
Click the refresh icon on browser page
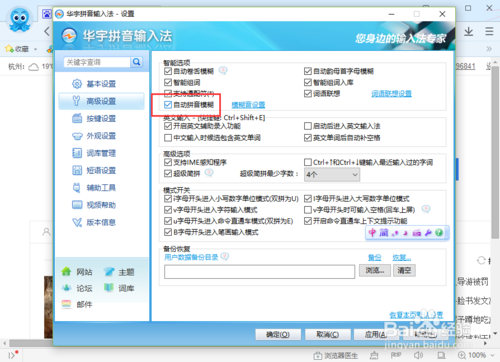(481, 260)
